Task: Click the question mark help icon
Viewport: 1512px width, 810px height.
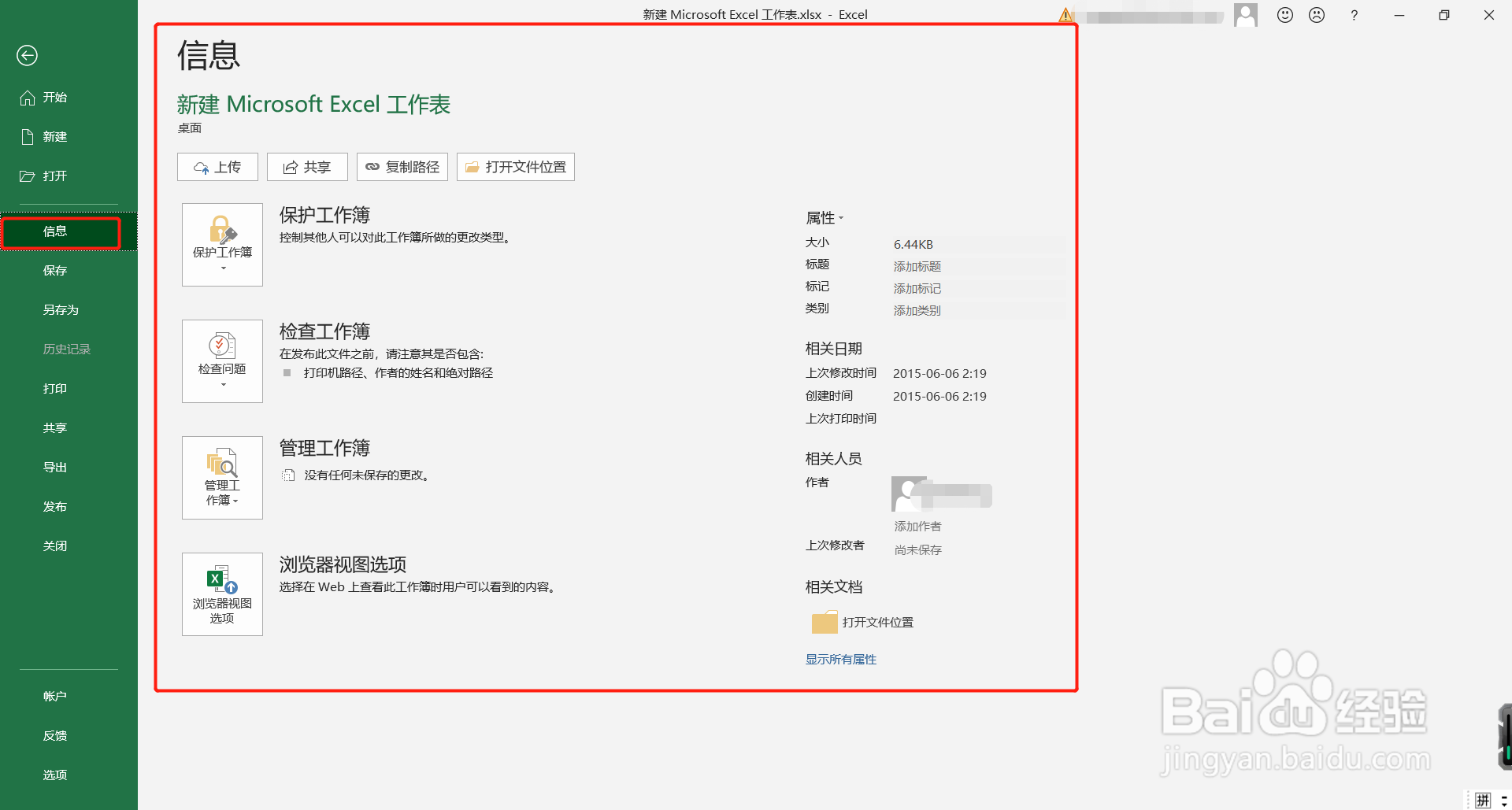Action: tap(1354, 15)
